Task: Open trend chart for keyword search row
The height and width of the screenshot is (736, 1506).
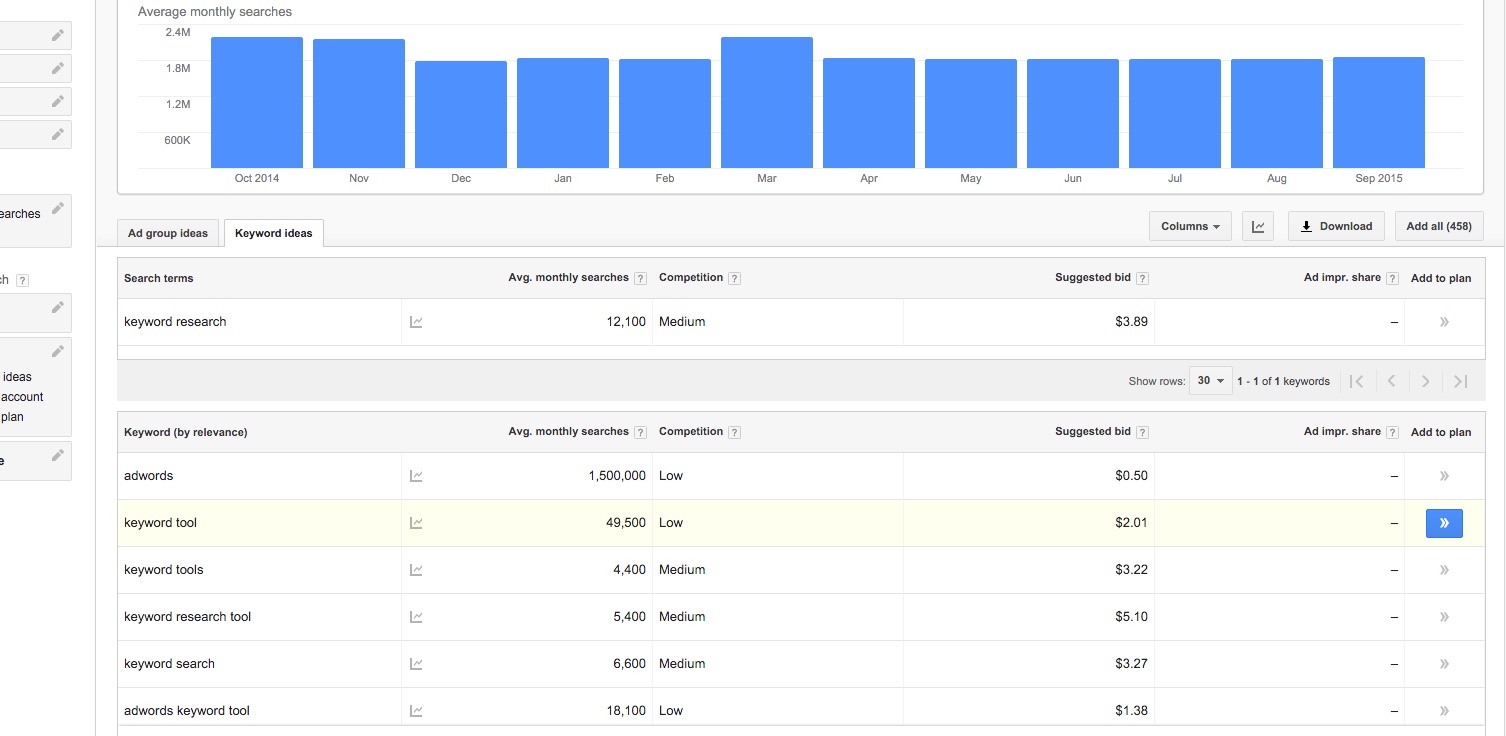Action: point(416,664)
